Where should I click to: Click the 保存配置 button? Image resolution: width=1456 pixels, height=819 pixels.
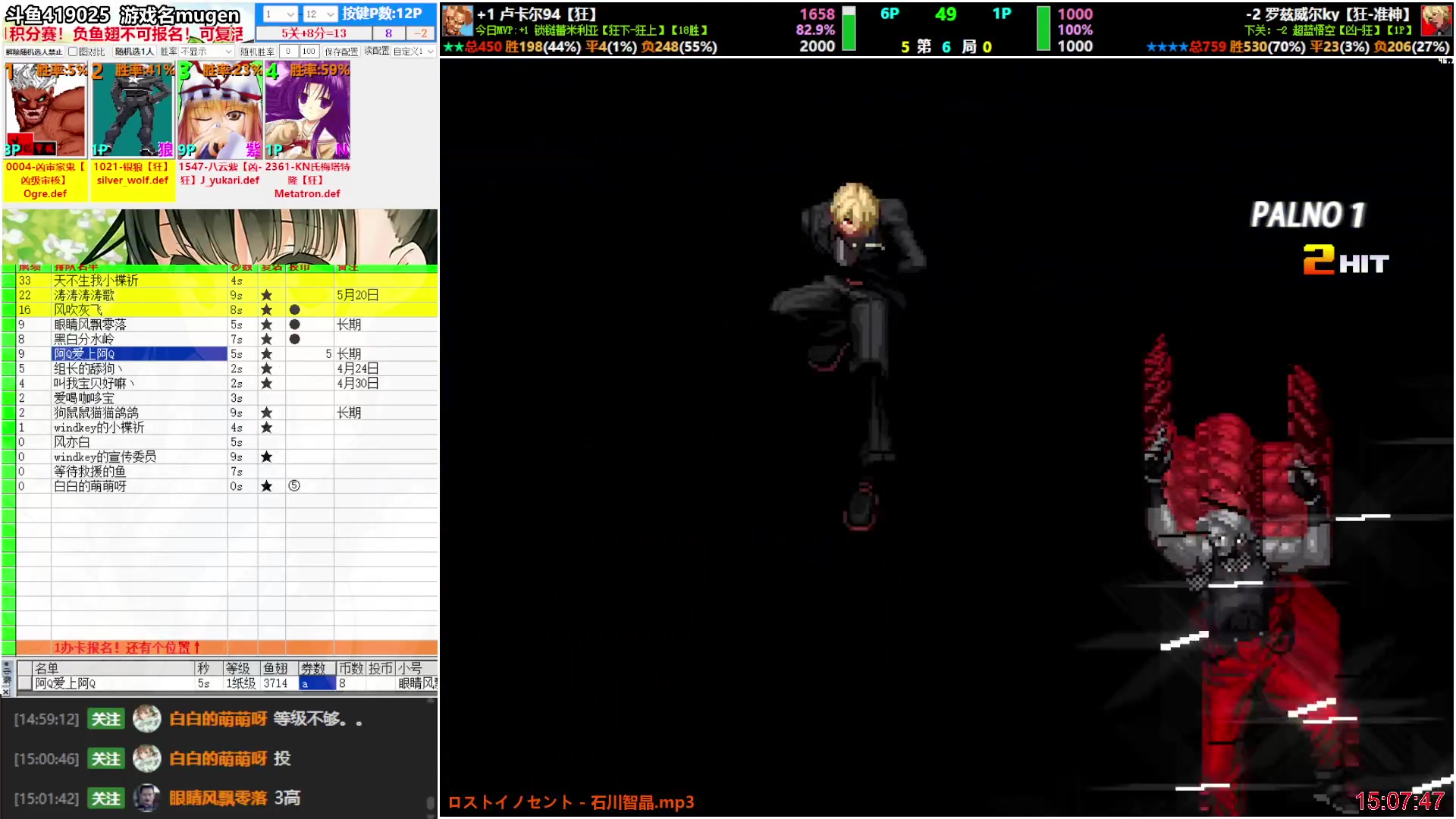click(341, 52)
